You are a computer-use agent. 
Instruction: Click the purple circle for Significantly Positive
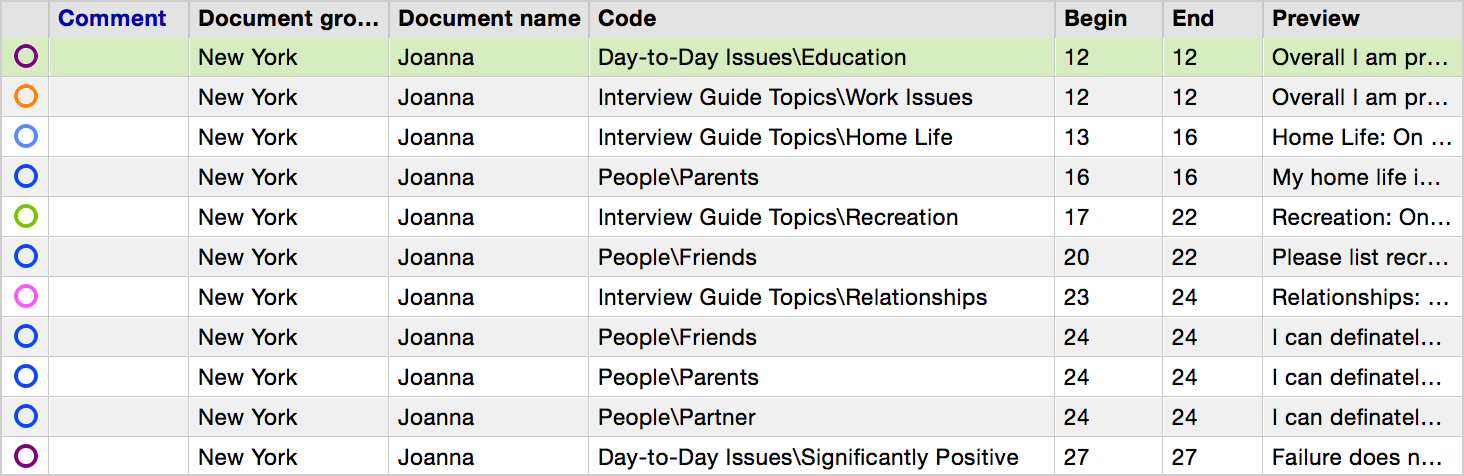[x=26, y=457]
